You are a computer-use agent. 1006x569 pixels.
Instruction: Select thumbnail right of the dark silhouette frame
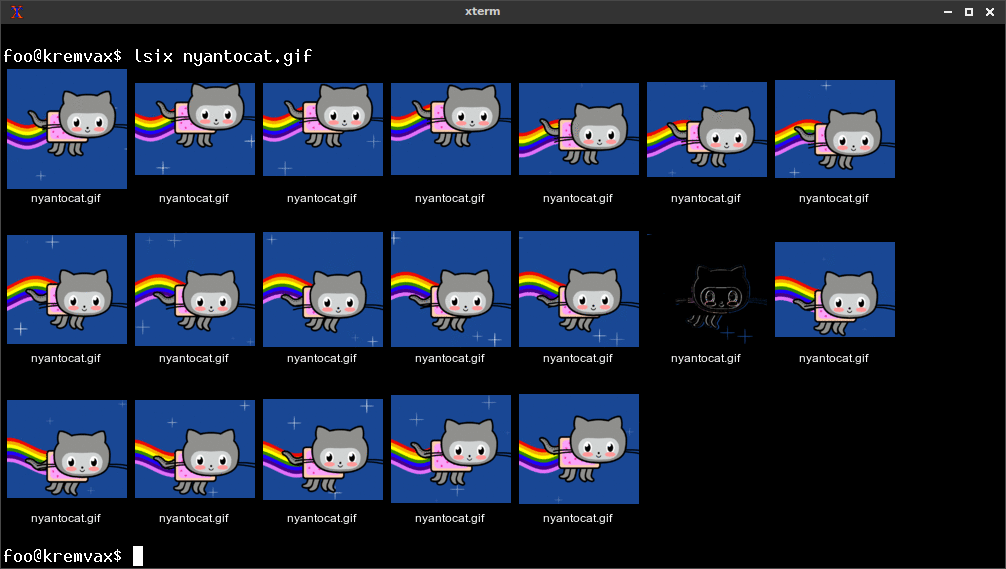pos(835,290)
